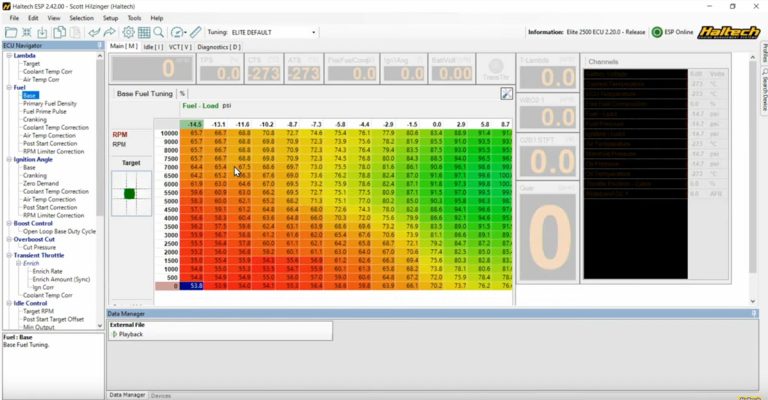
Task: Click the table grid view icon
Action: tap(144, 32)
